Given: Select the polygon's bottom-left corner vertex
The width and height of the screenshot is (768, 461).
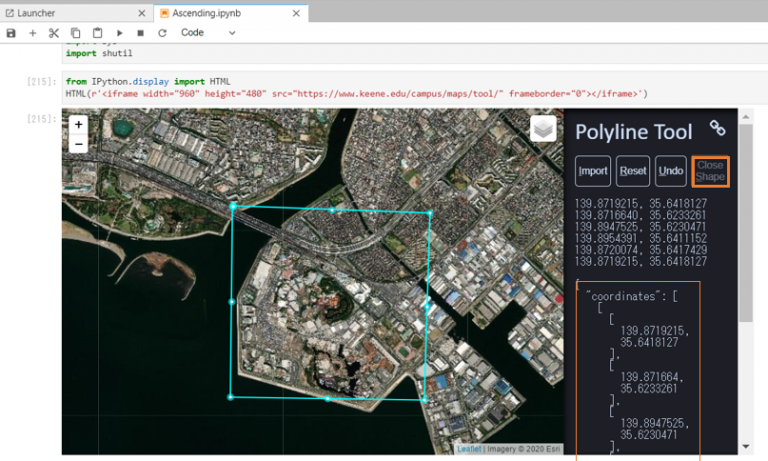Looking at the screenshot, I should [230, 397].
